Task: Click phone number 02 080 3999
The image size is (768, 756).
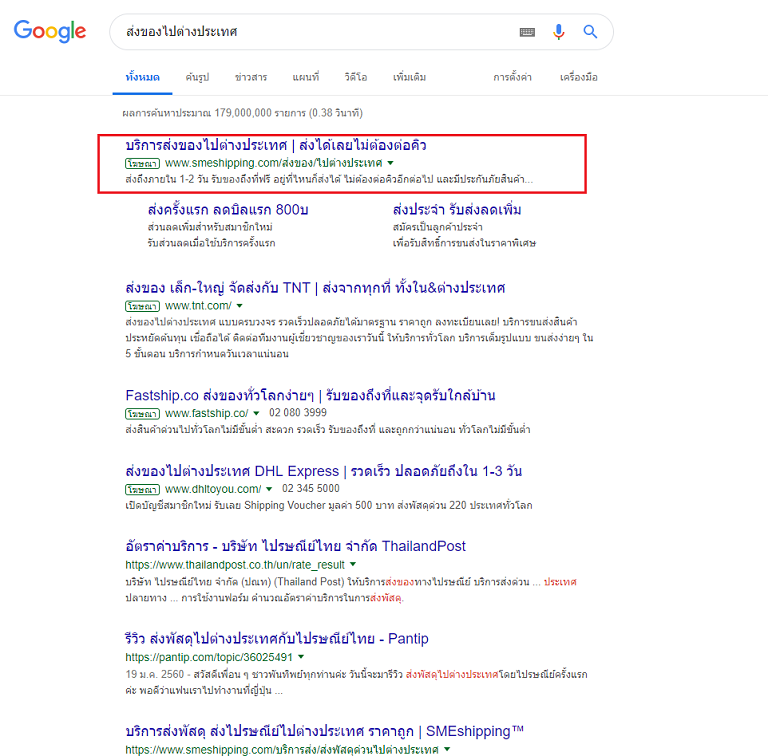Action: point(298,413)
